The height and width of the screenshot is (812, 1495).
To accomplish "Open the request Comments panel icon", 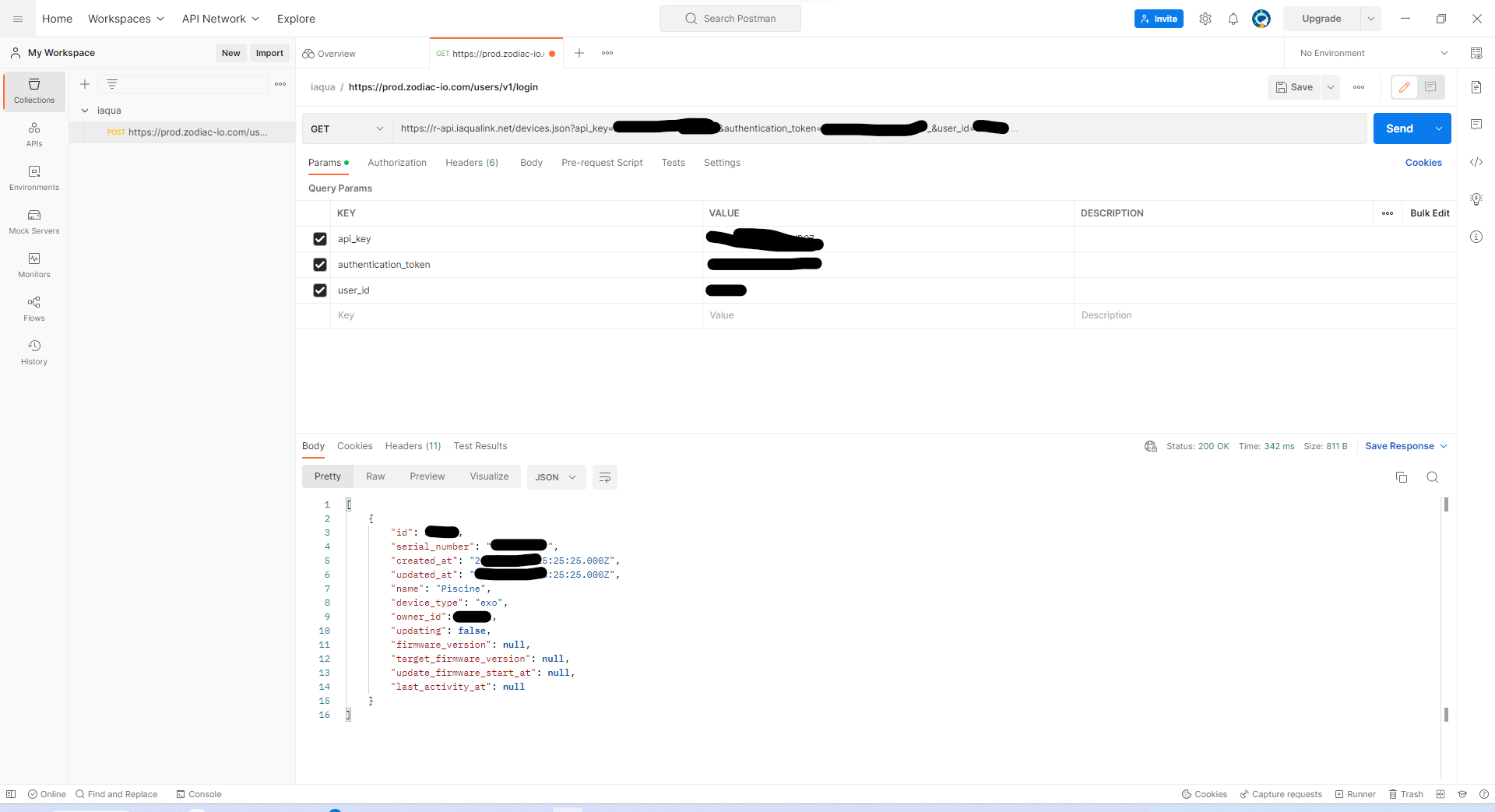I will click(1476, 125).
